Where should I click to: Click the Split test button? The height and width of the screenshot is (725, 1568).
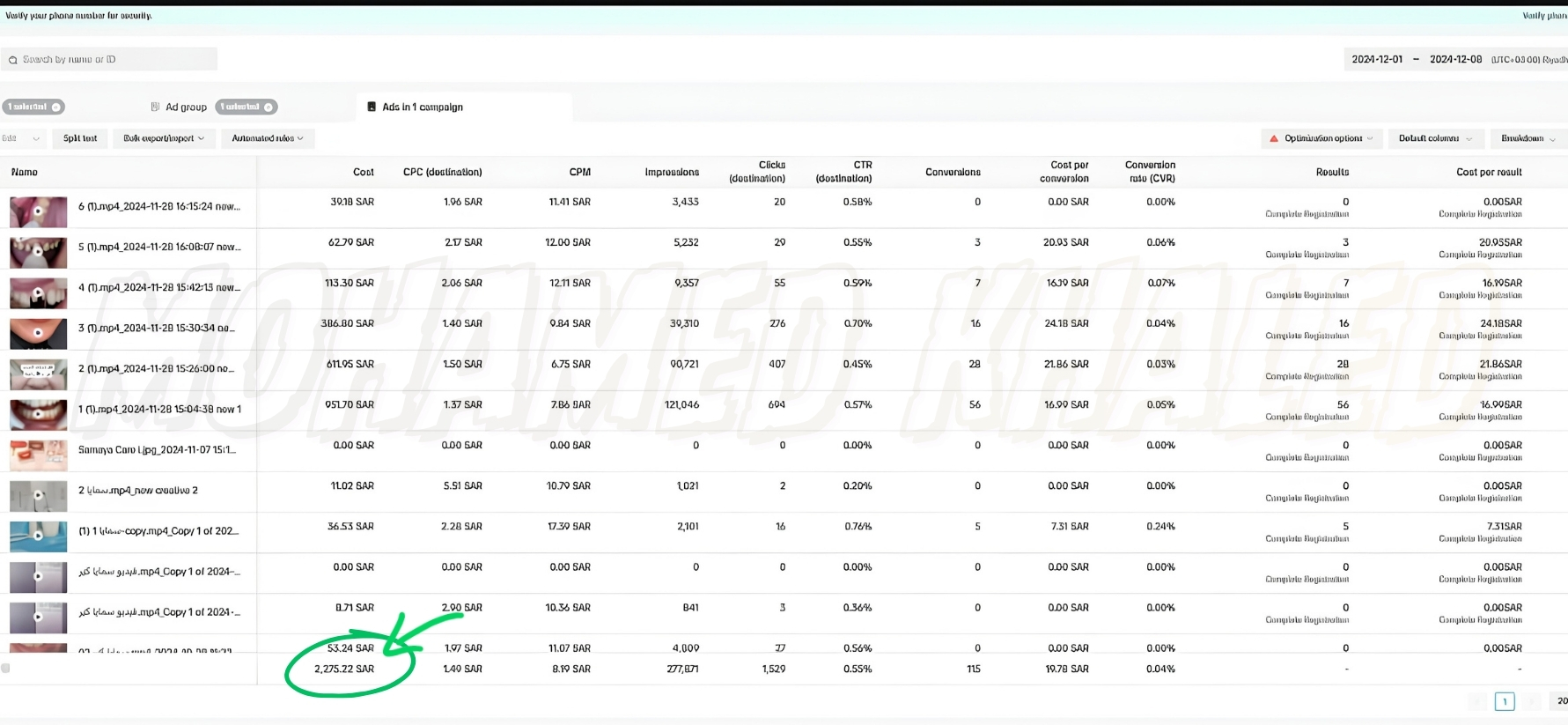80,138
